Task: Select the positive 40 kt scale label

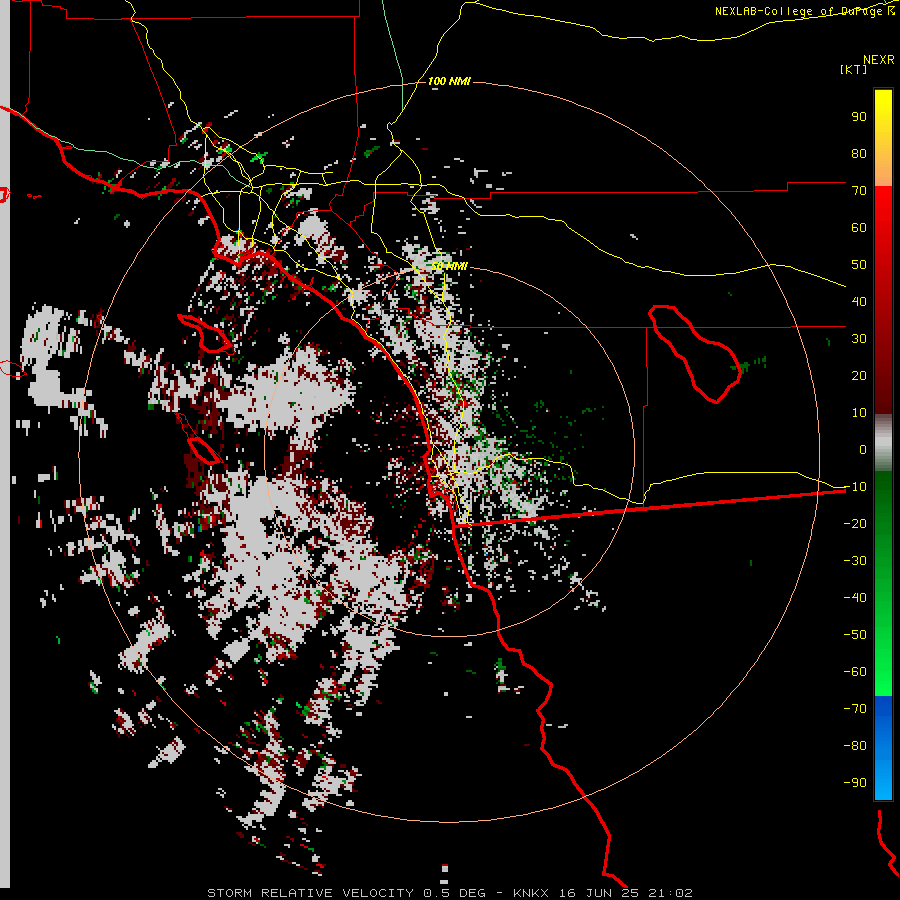Action: [859, 302]
